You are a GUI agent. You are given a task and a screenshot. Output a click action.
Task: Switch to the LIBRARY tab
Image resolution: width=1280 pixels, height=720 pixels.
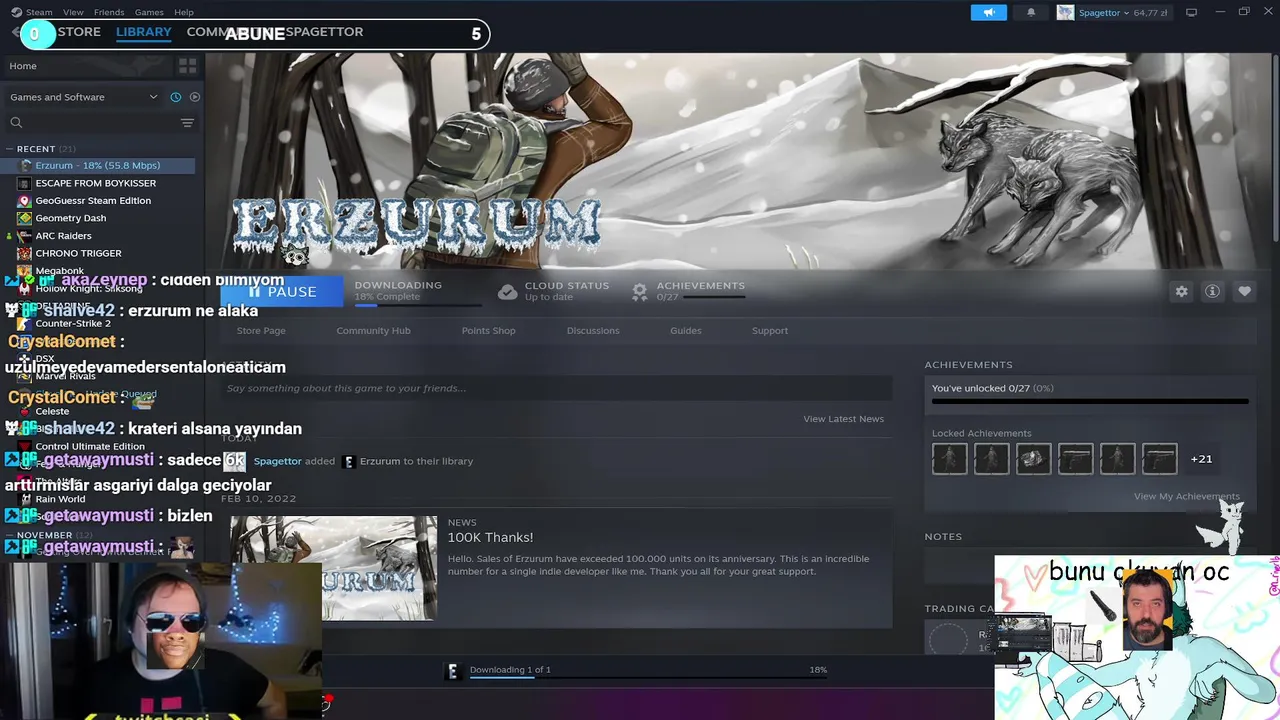click(143, 32)
